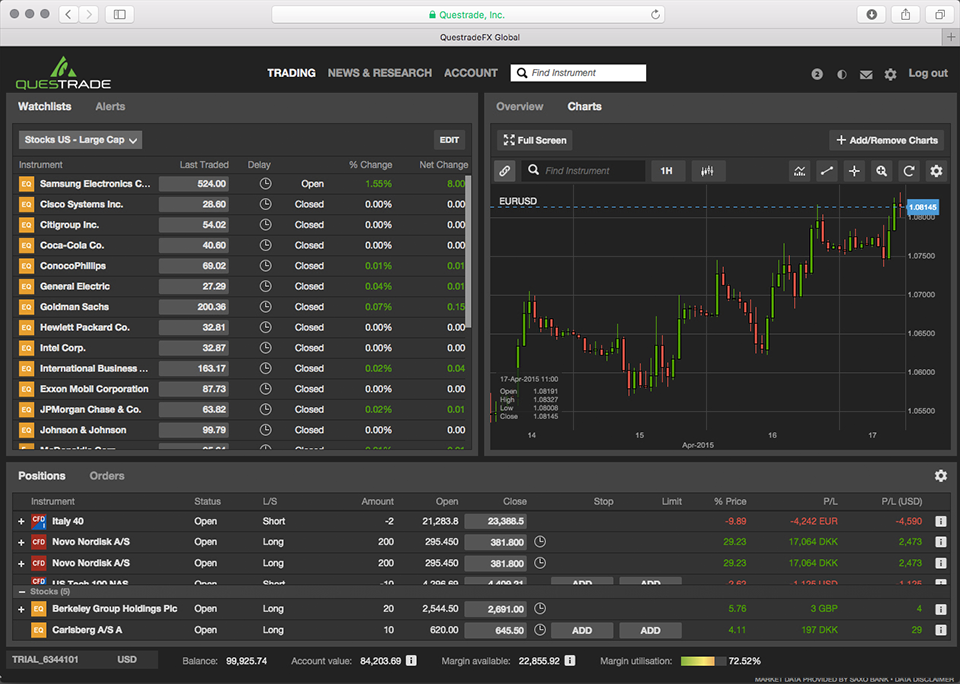Viewport: 960px width, 684px height.
Task: Select Intel Corp. watchlist row
Action: click(242, 348)
